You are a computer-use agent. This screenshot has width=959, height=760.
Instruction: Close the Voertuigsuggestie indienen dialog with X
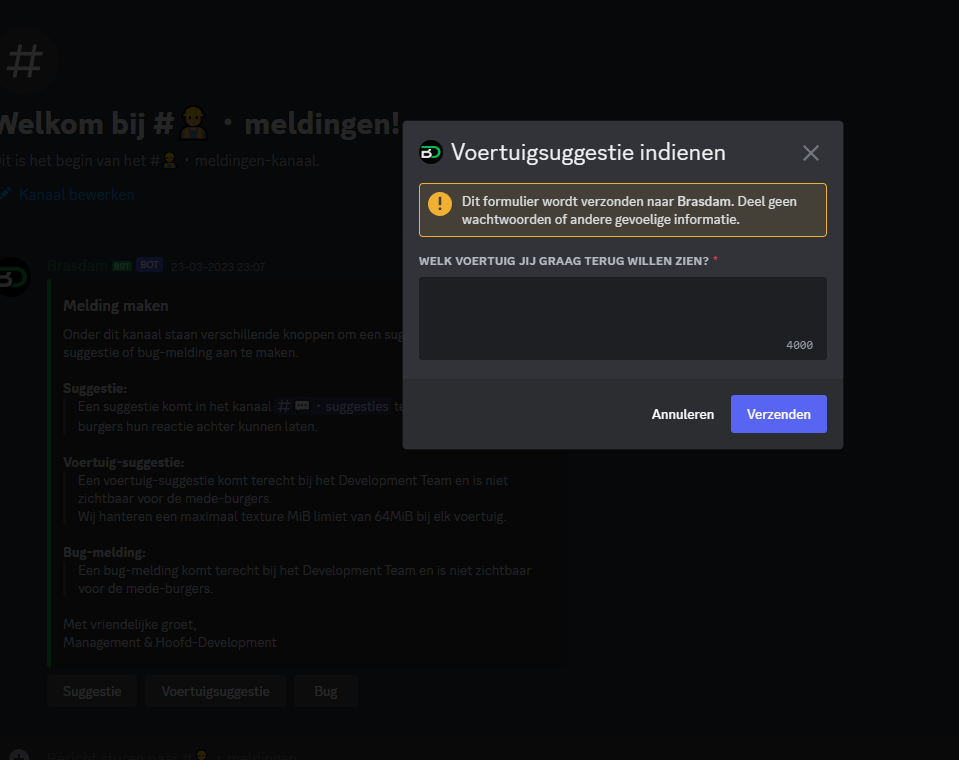click(810, 153)
